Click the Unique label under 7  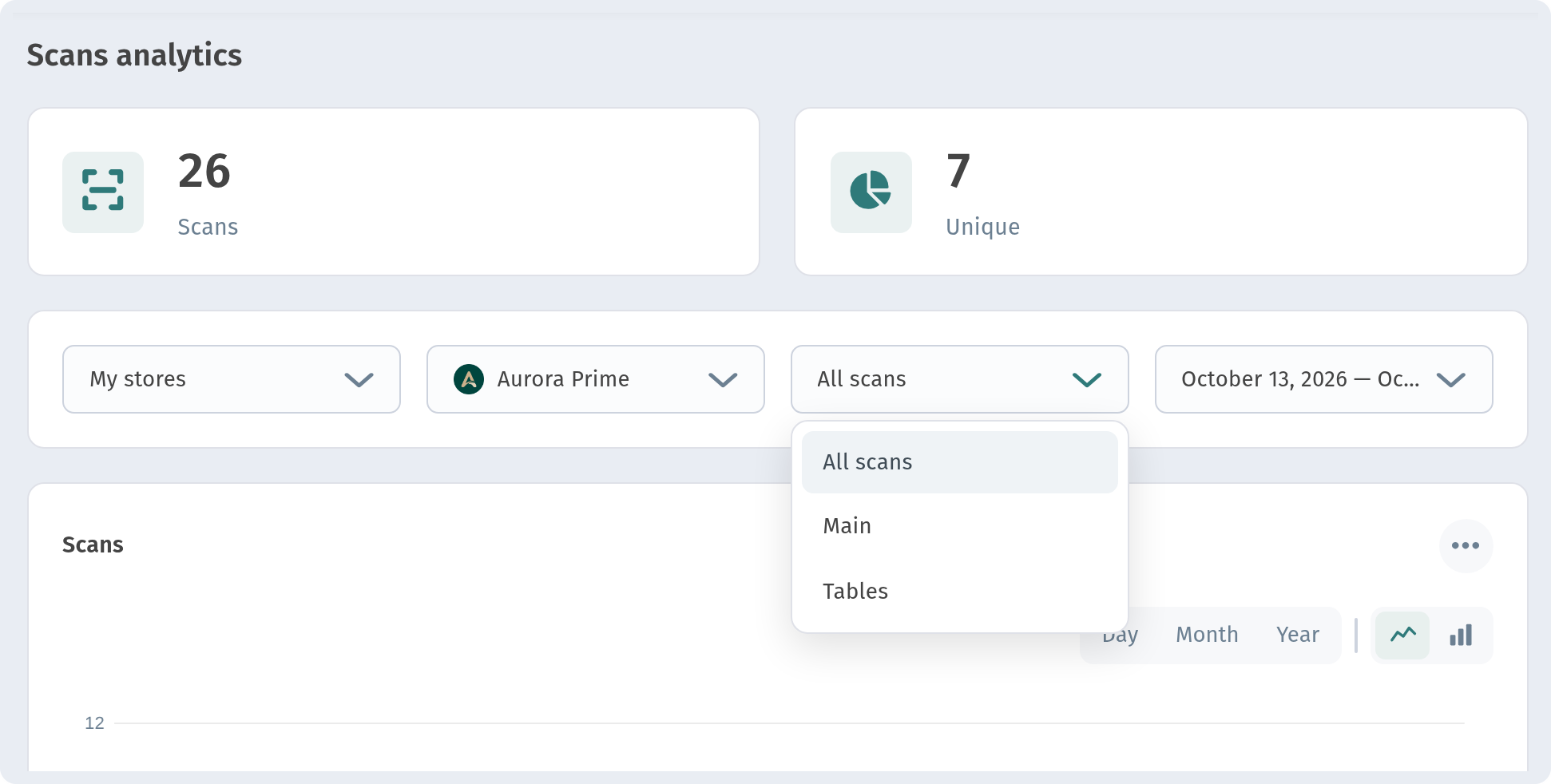coord(982,228)
